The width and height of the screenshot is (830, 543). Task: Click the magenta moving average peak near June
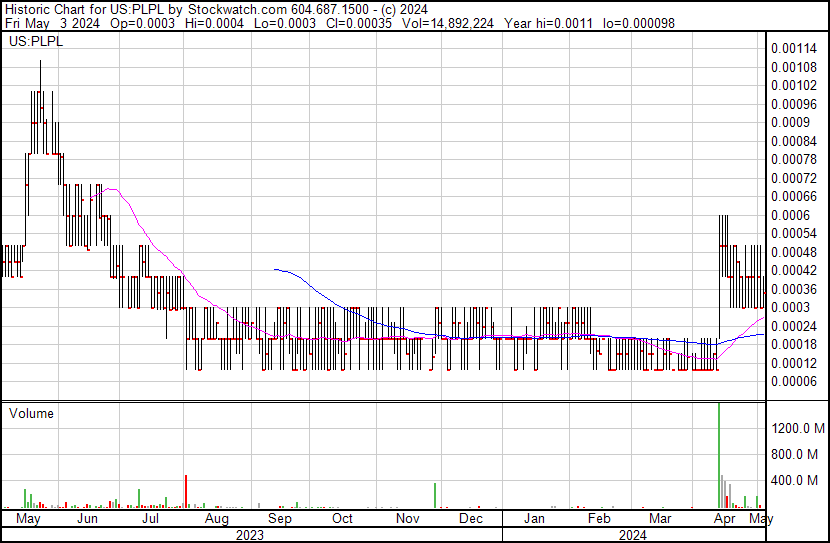[x=108, y=188]
